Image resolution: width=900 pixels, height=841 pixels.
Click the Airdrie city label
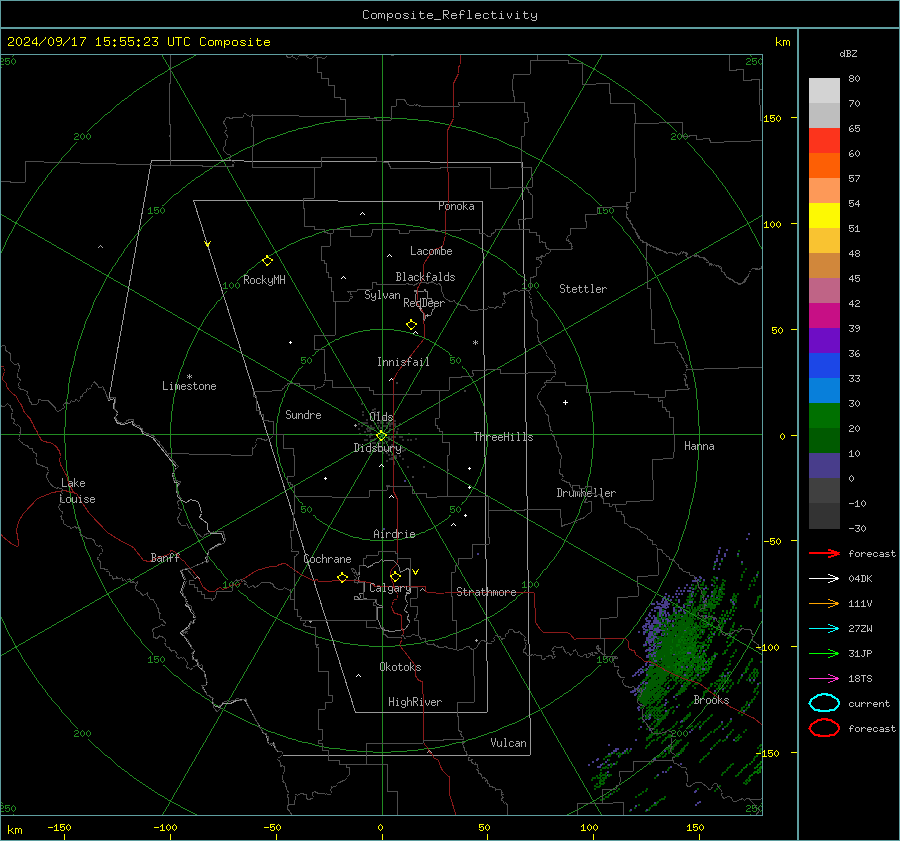pyautogui.click(x=394, y=534)
